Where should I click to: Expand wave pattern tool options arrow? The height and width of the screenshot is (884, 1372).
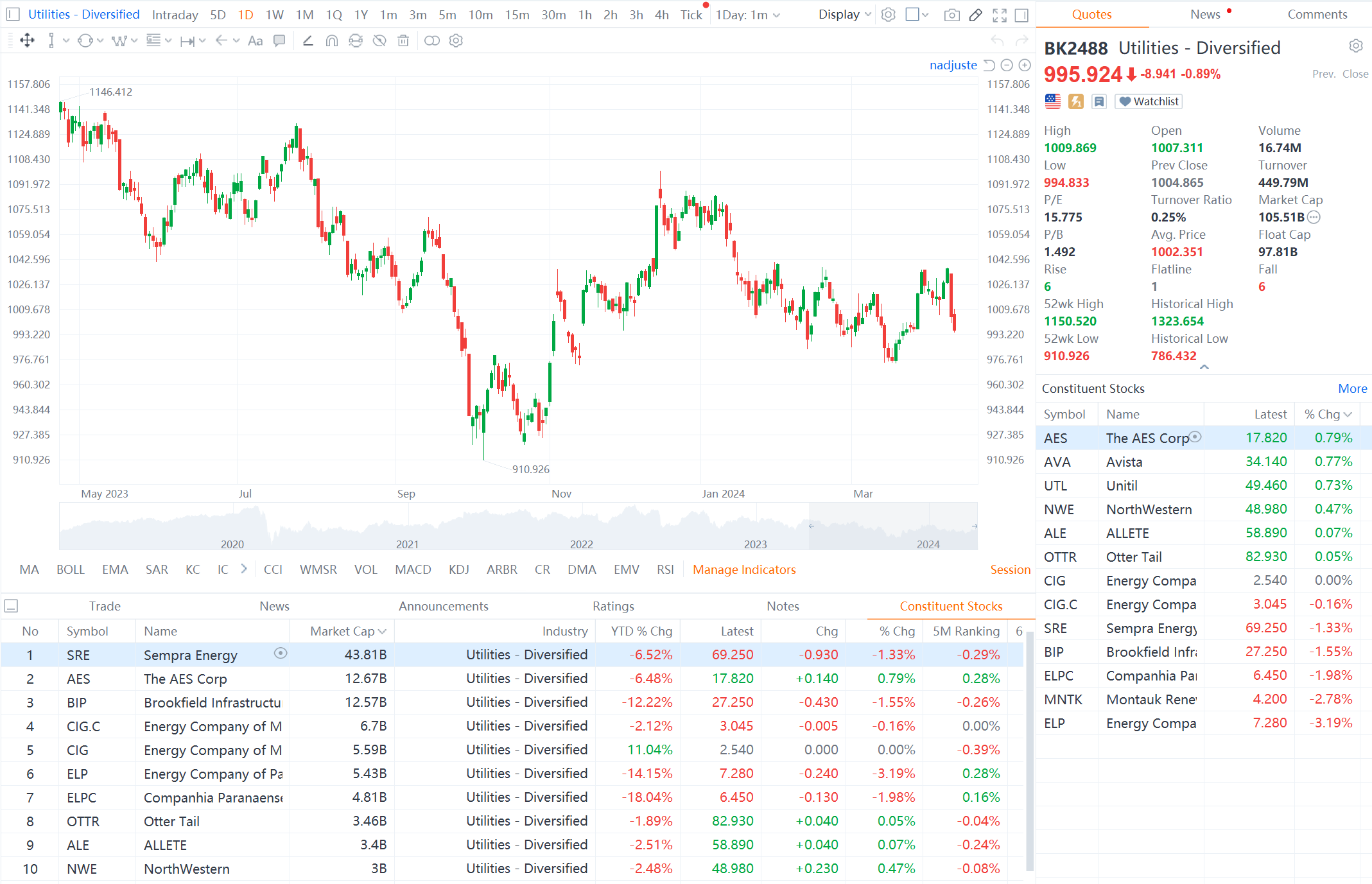coord(134,41)
